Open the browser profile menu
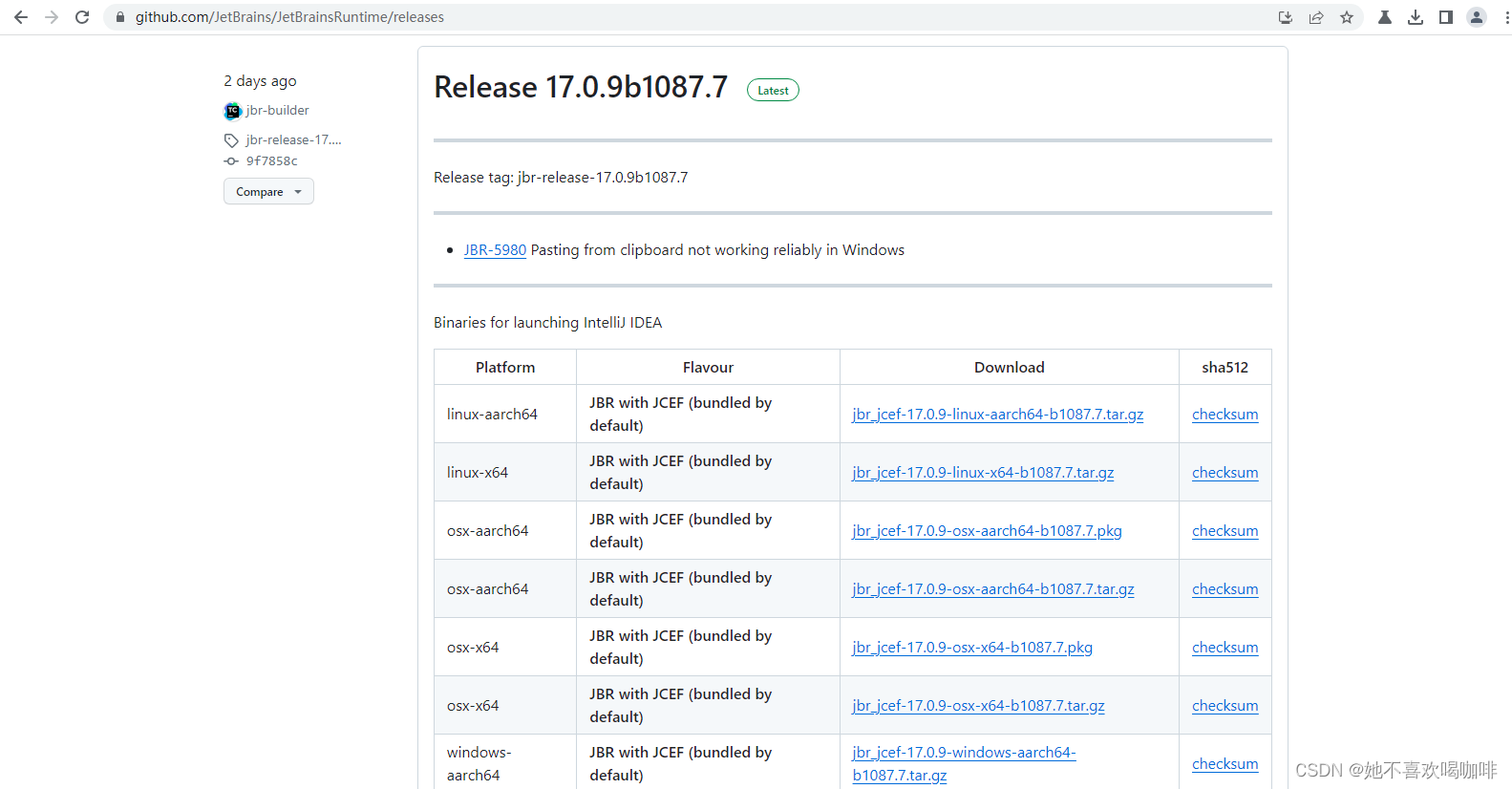The width and height of the screenshot is (1512, 789). [1477, 17]
